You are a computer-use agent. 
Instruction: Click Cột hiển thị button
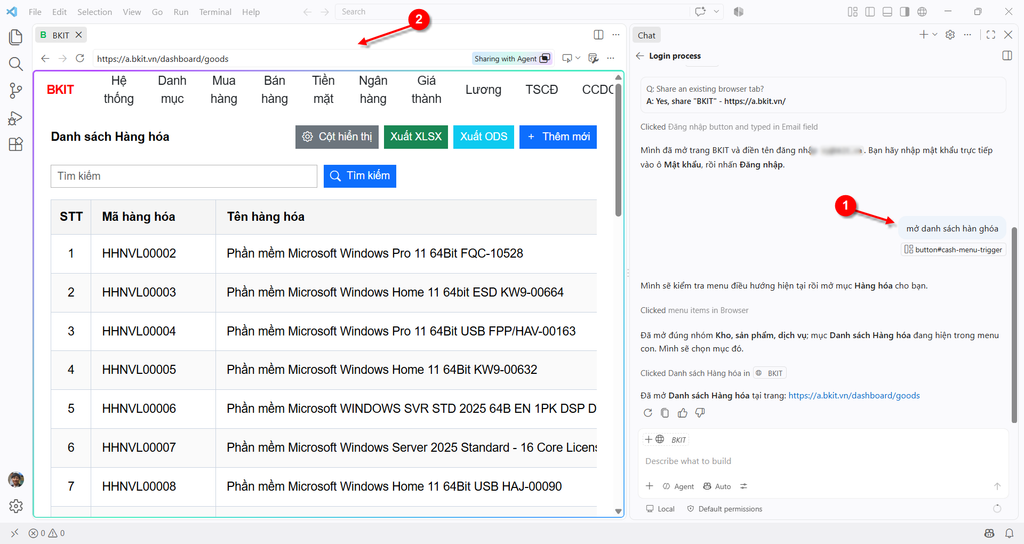point(337,136)
